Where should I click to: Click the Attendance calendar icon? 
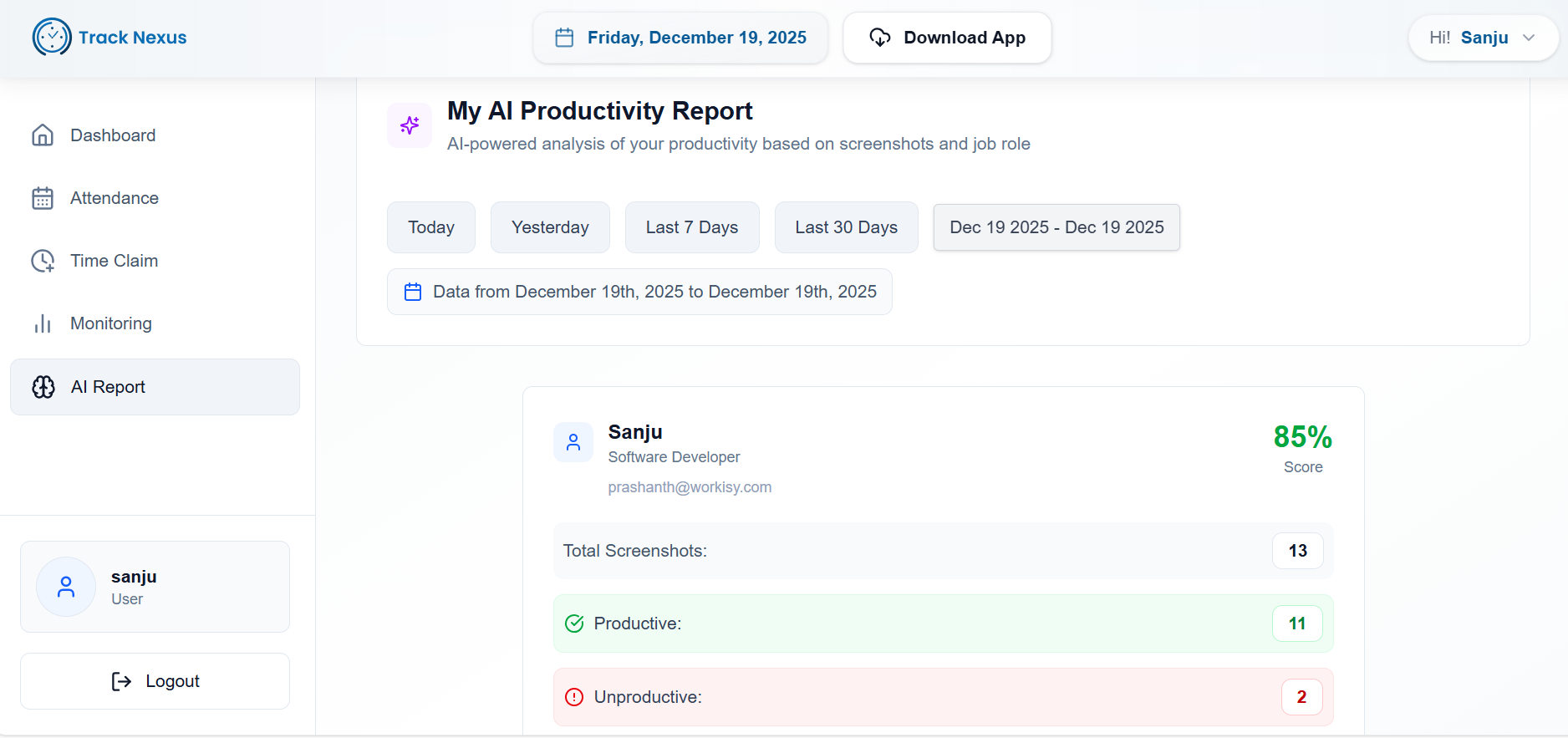click(43, 198)
